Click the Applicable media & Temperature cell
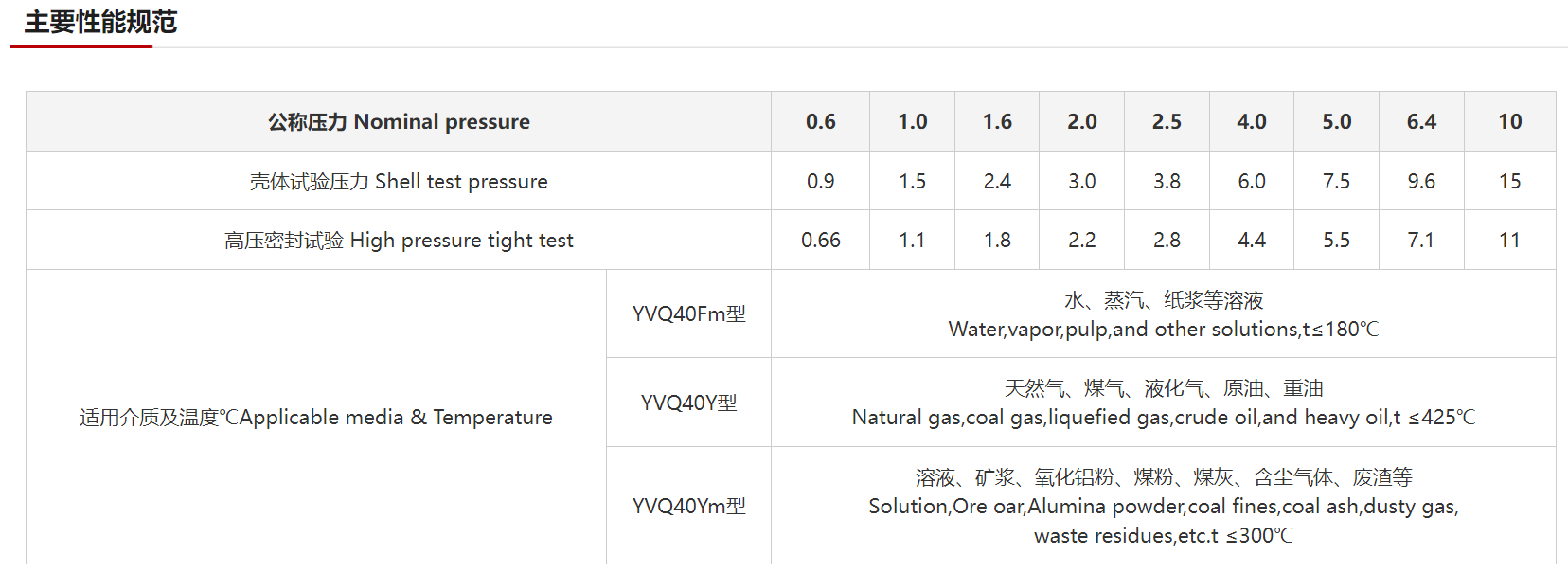The height and width of the screenshot is (573, 1568). [316, 417]
